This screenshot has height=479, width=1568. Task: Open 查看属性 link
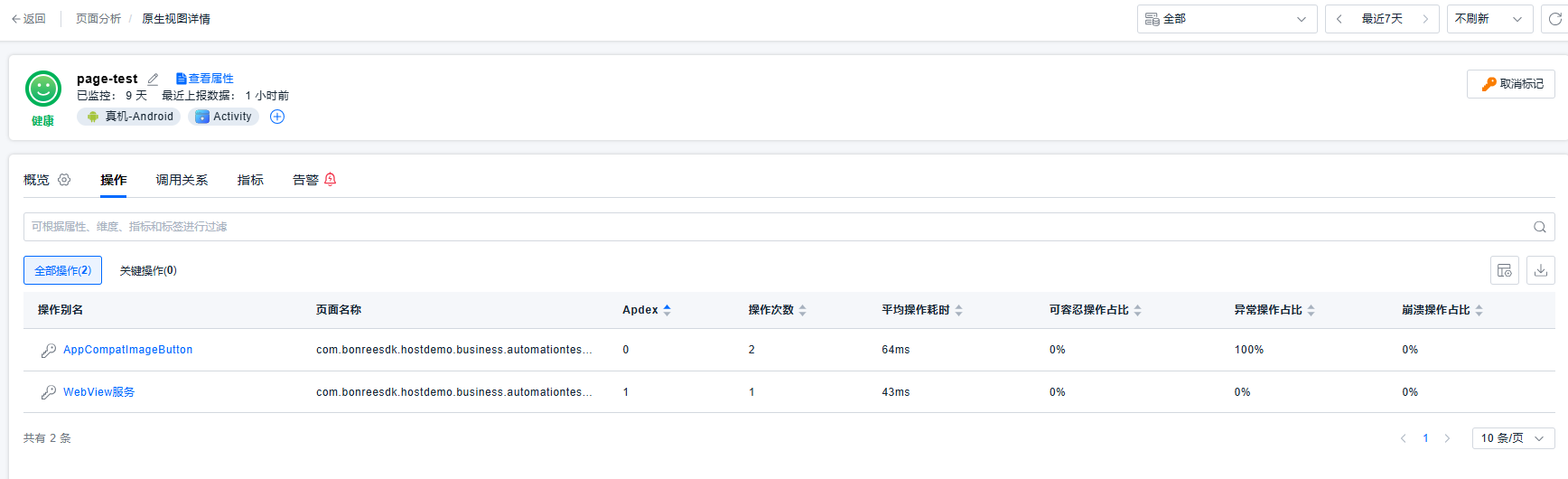[205, 79]
